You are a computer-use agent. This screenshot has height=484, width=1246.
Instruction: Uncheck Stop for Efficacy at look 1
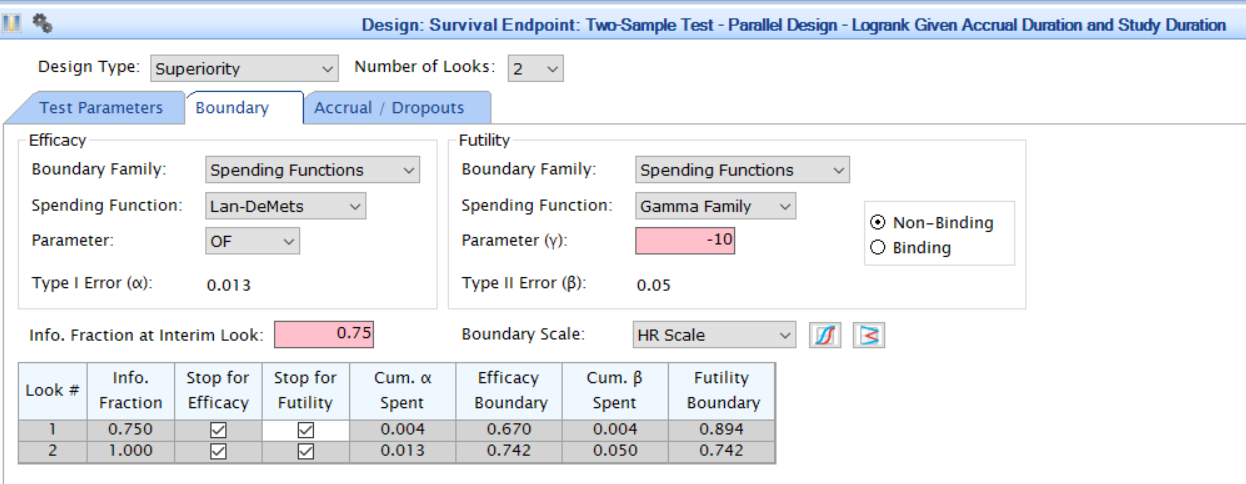[218, 429]
